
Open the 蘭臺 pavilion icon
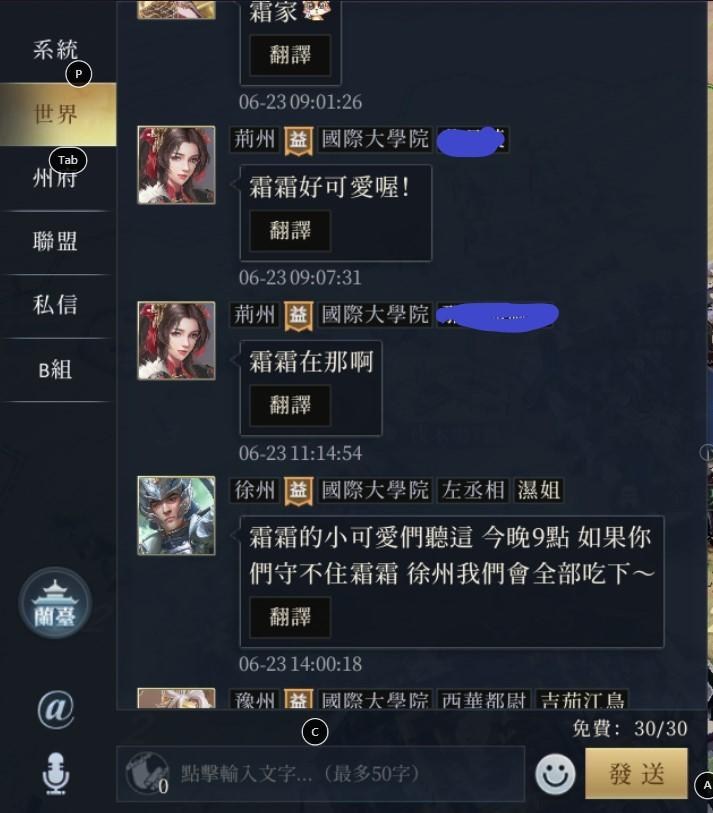[55, 604]
